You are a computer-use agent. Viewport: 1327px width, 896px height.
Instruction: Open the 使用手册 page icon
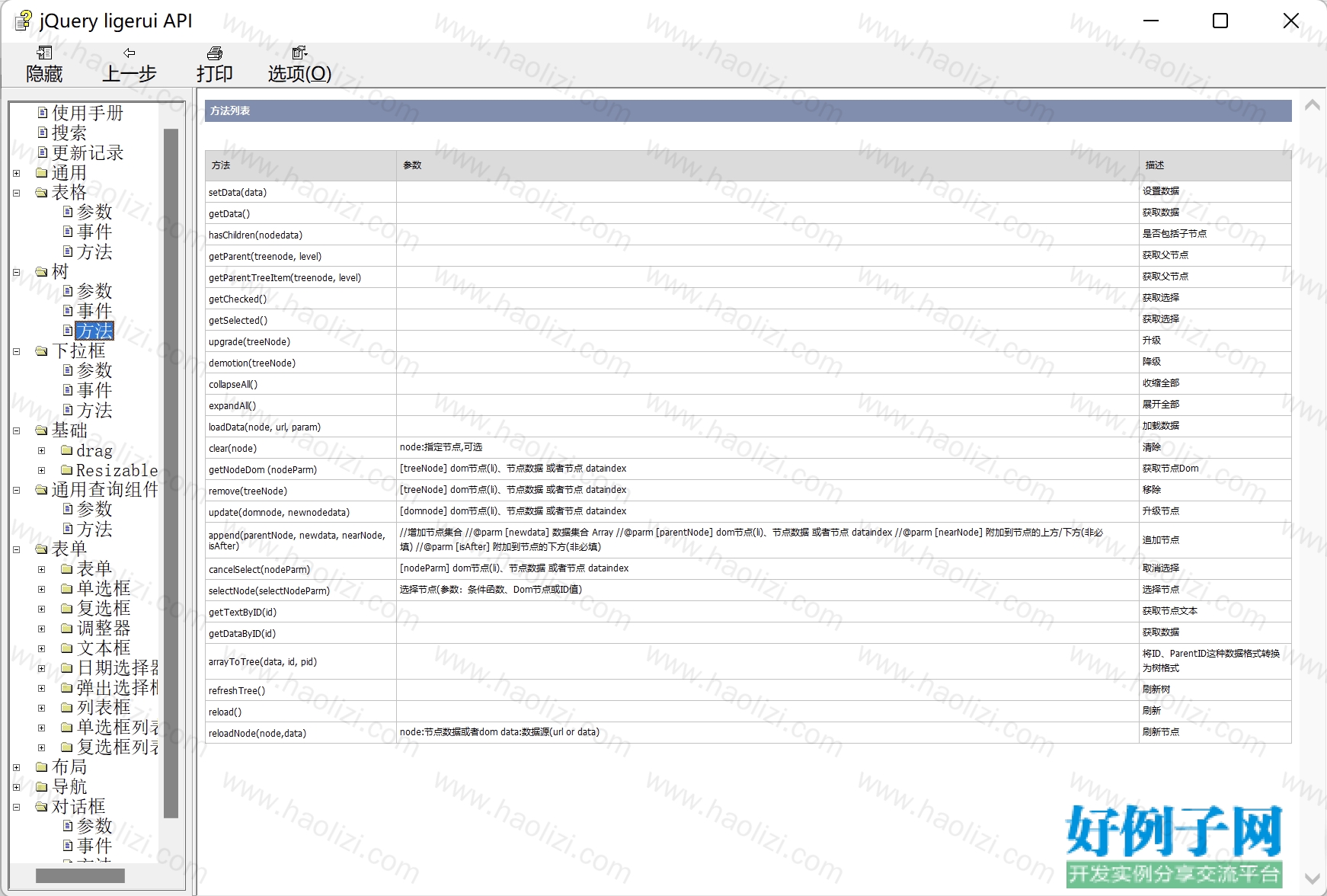pos(43,113)
